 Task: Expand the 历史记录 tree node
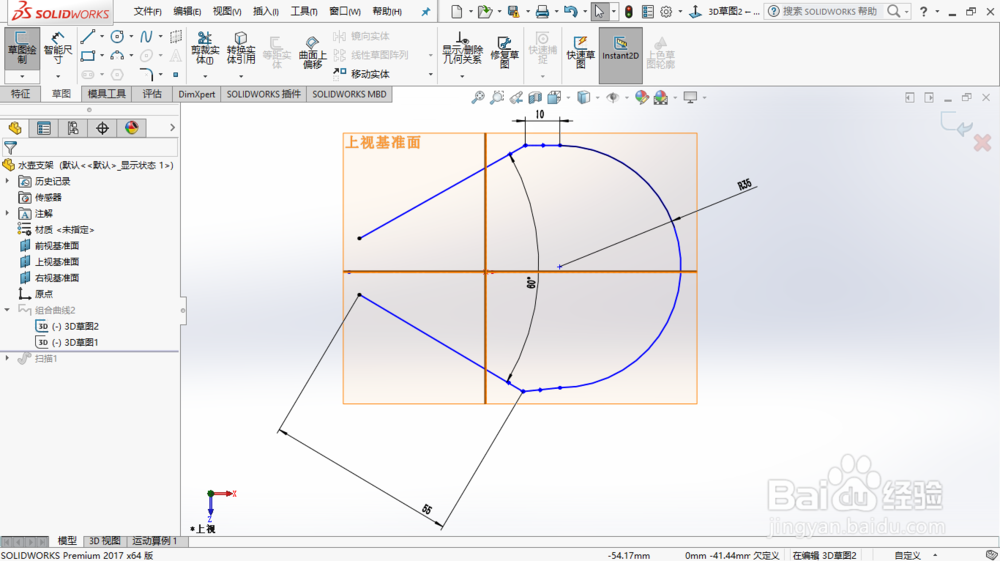coord(8,181)
